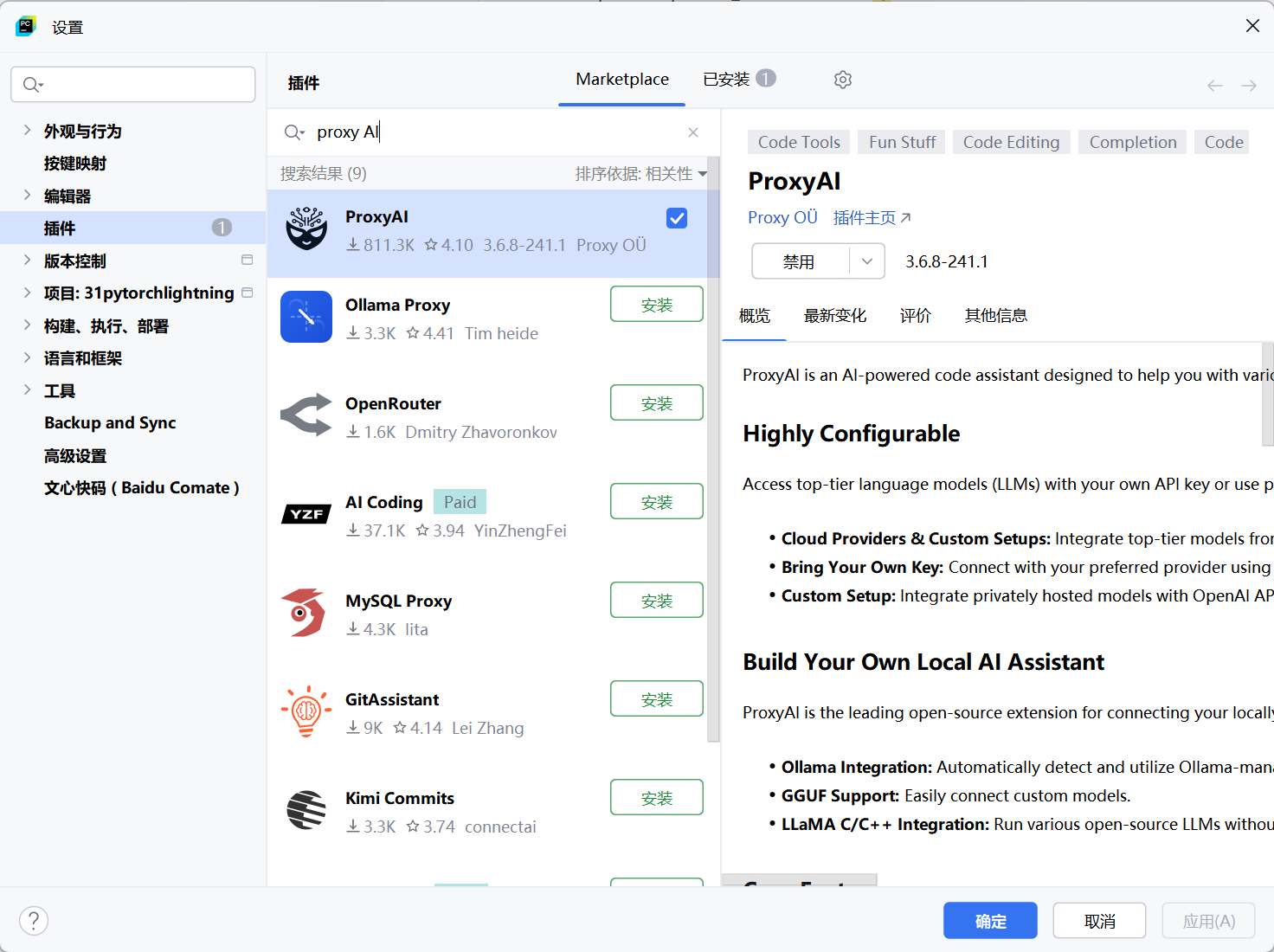Screen dimensions: 1274x952
Task: Click the plugin list vertical scrollbar
Action: coord(713,449)
